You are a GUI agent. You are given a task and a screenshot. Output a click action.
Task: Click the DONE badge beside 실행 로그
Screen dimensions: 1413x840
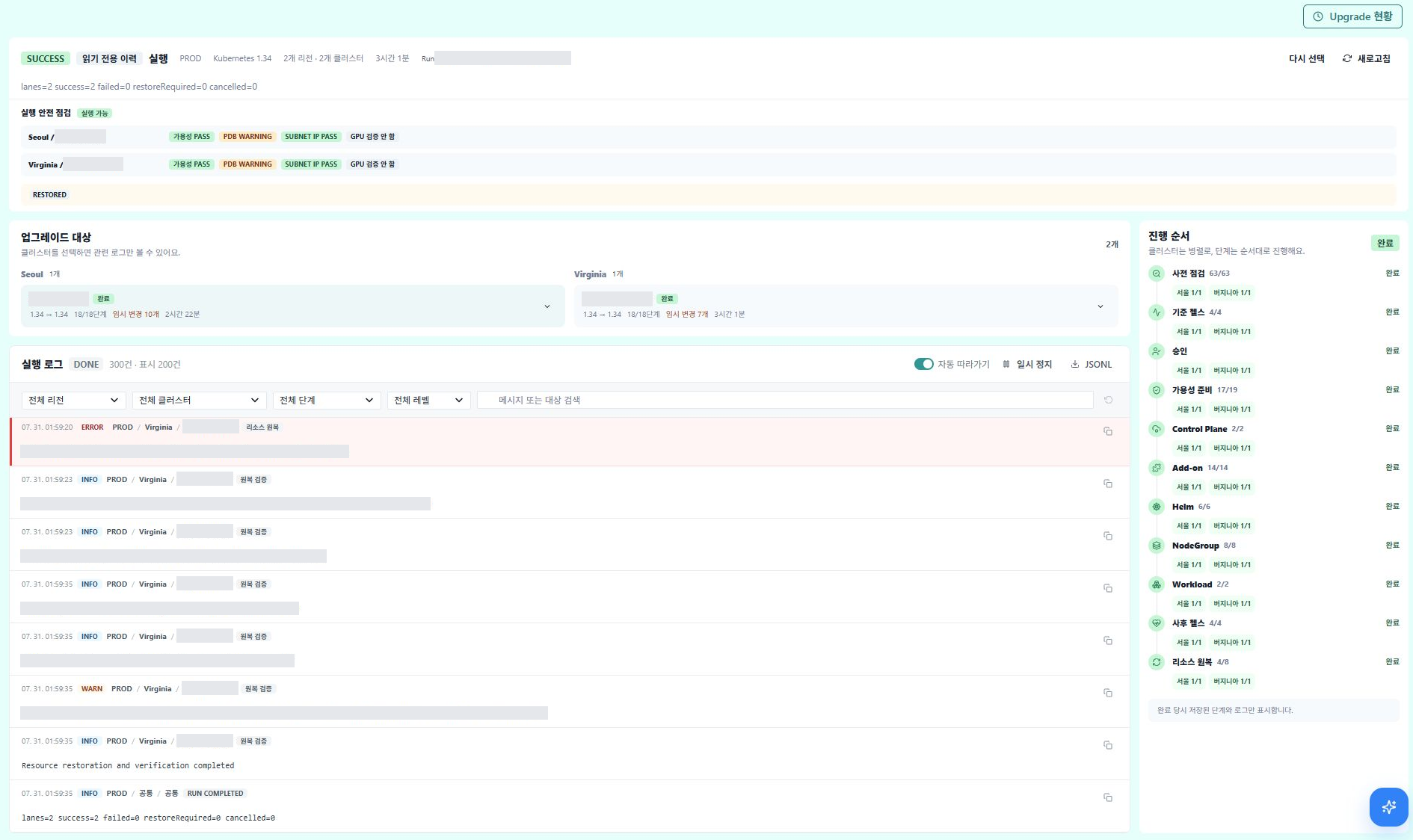pyautogui.click(x=86, y=365)
